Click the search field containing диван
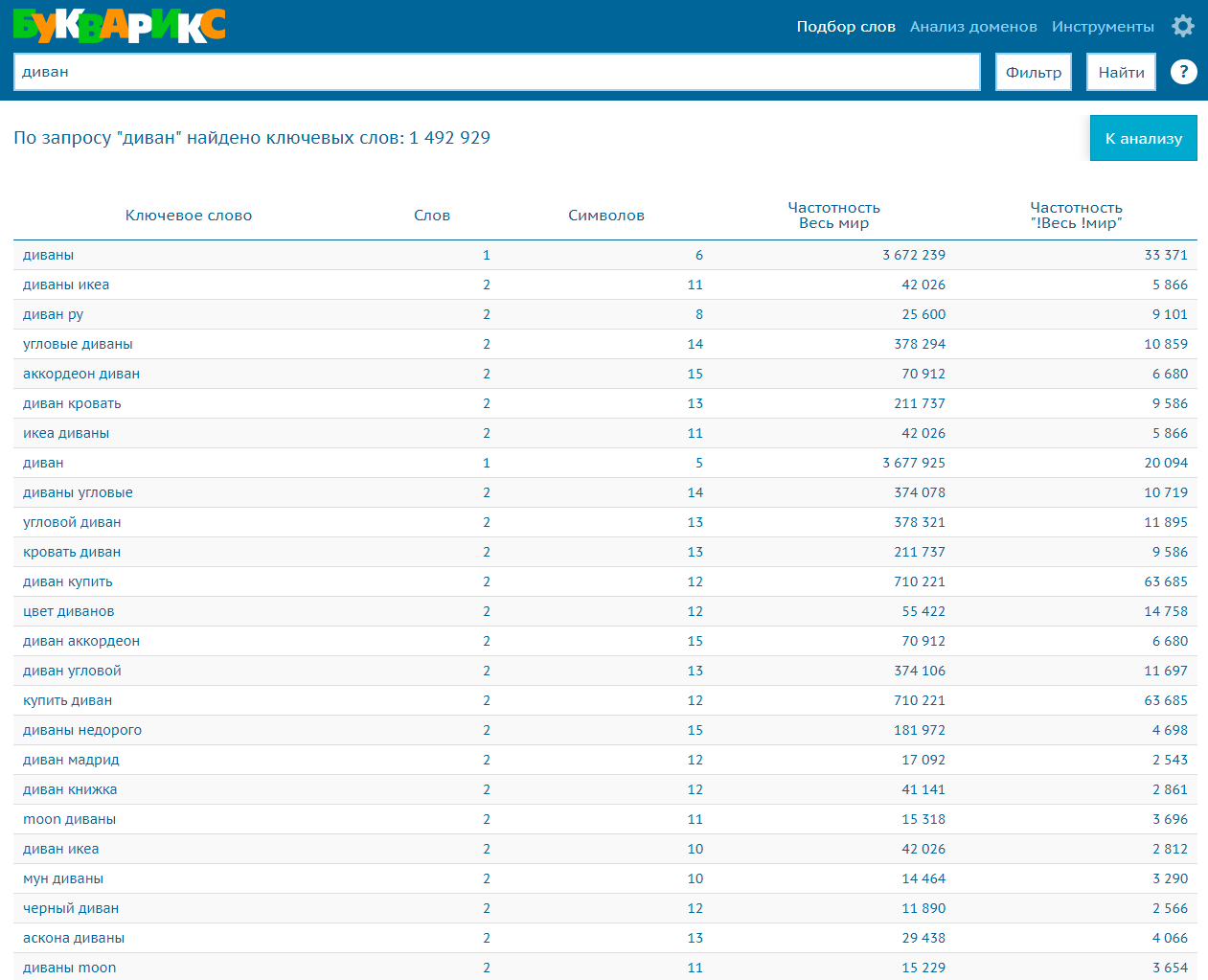This screenshot has height=980, width=1208. 496,72
